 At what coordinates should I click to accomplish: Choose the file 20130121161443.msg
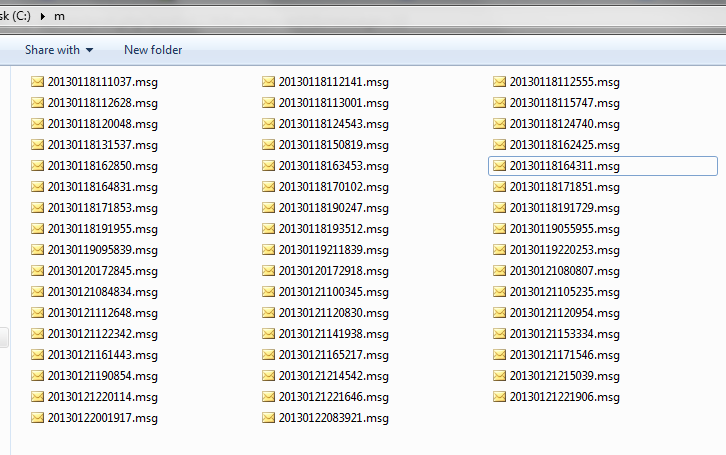[x=103, y=355]
